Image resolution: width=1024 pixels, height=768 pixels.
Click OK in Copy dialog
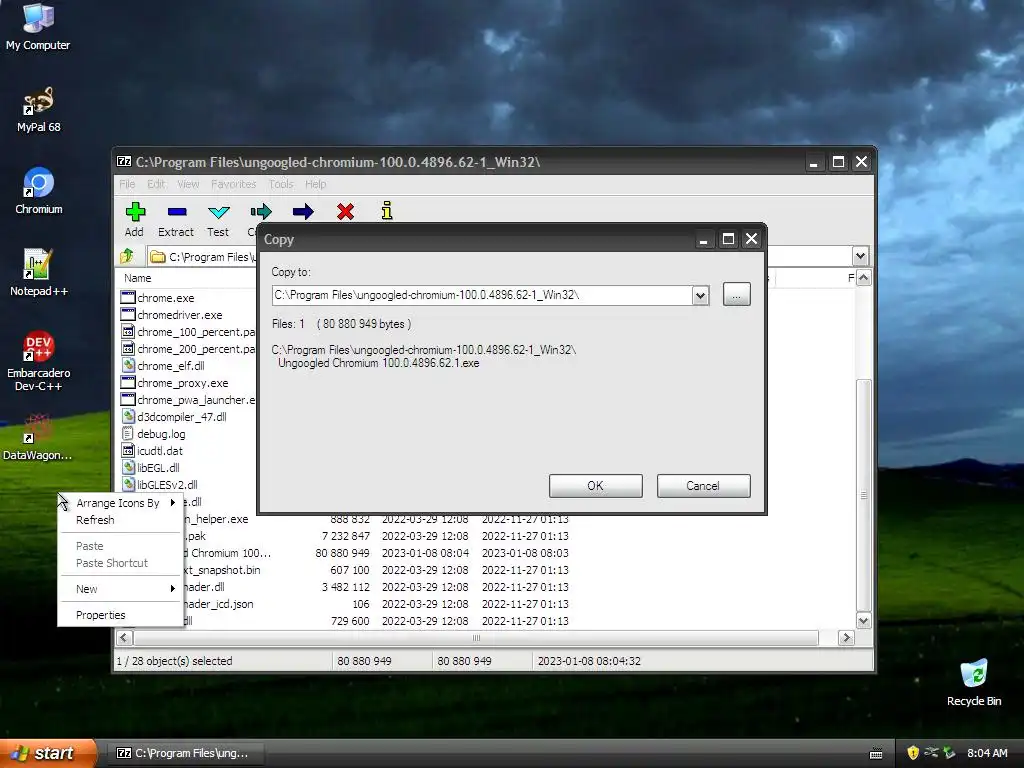(596, 486)
